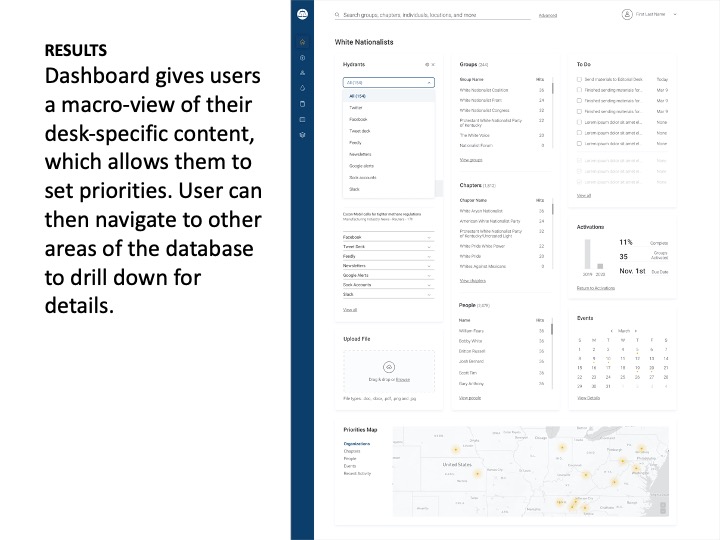This screenshot has width=720, height=540.
Task: Check 'Send materials to Editorial Desk' to-do
Action: (579, 79)
